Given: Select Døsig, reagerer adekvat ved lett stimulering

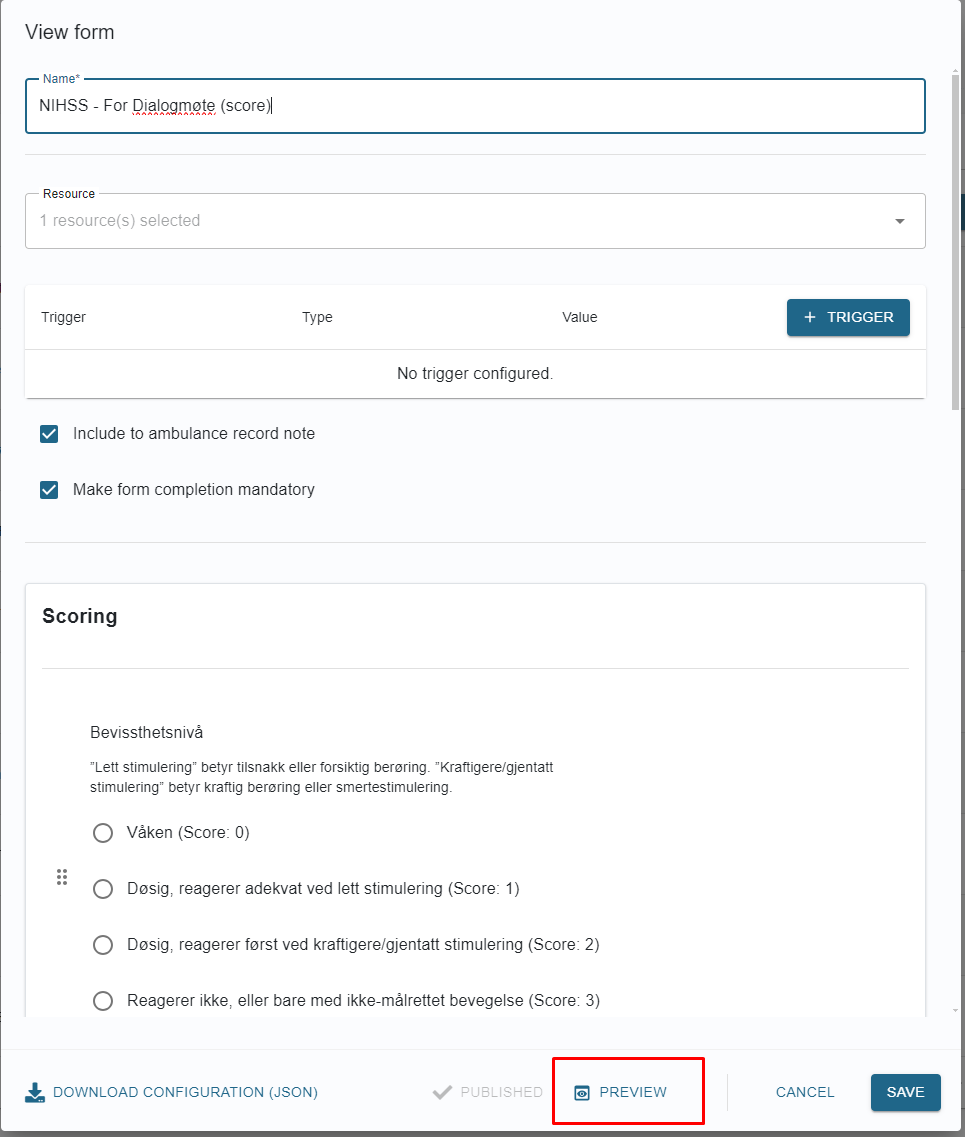Looking at the screenshot, I should click(x=103, y=889).
